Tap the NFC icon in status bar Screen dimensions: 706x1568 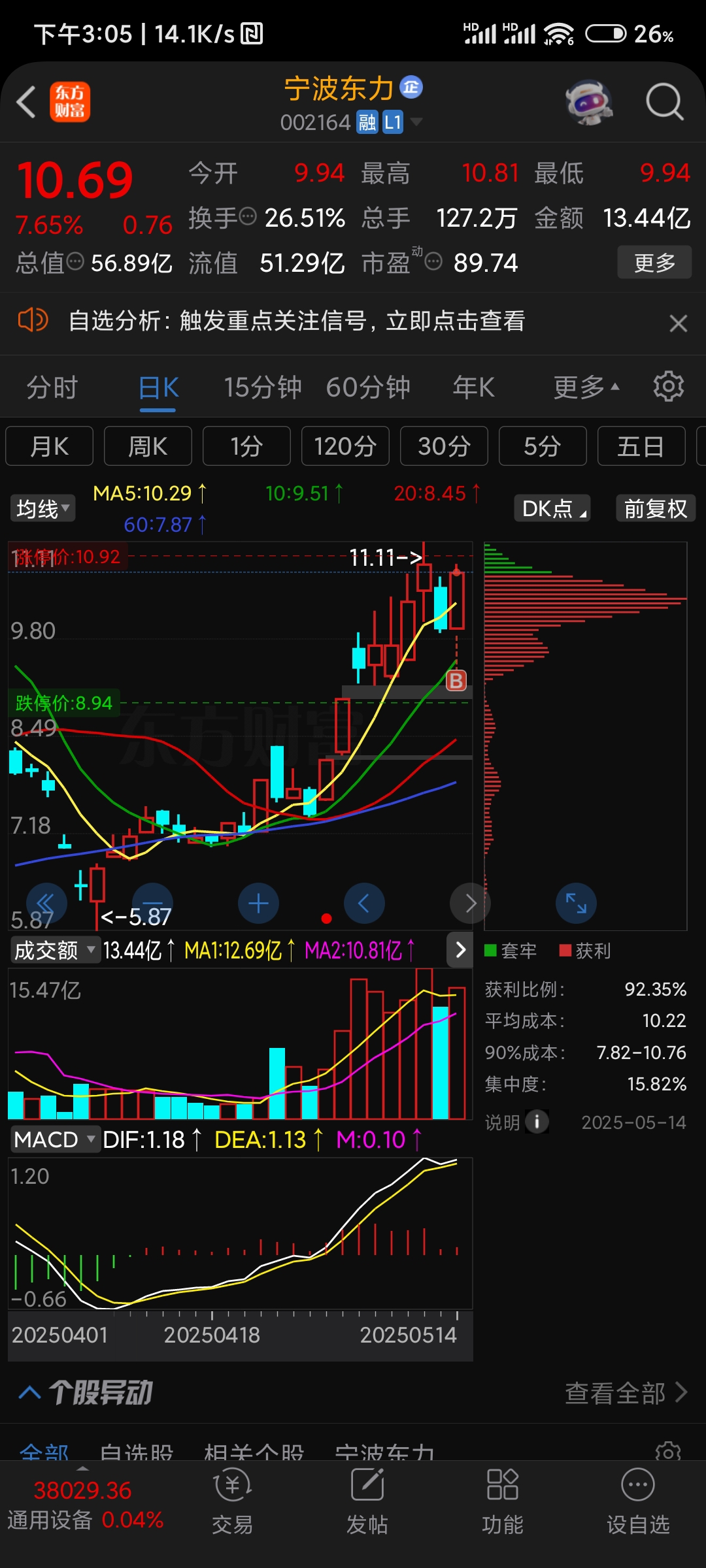[252, 33]
